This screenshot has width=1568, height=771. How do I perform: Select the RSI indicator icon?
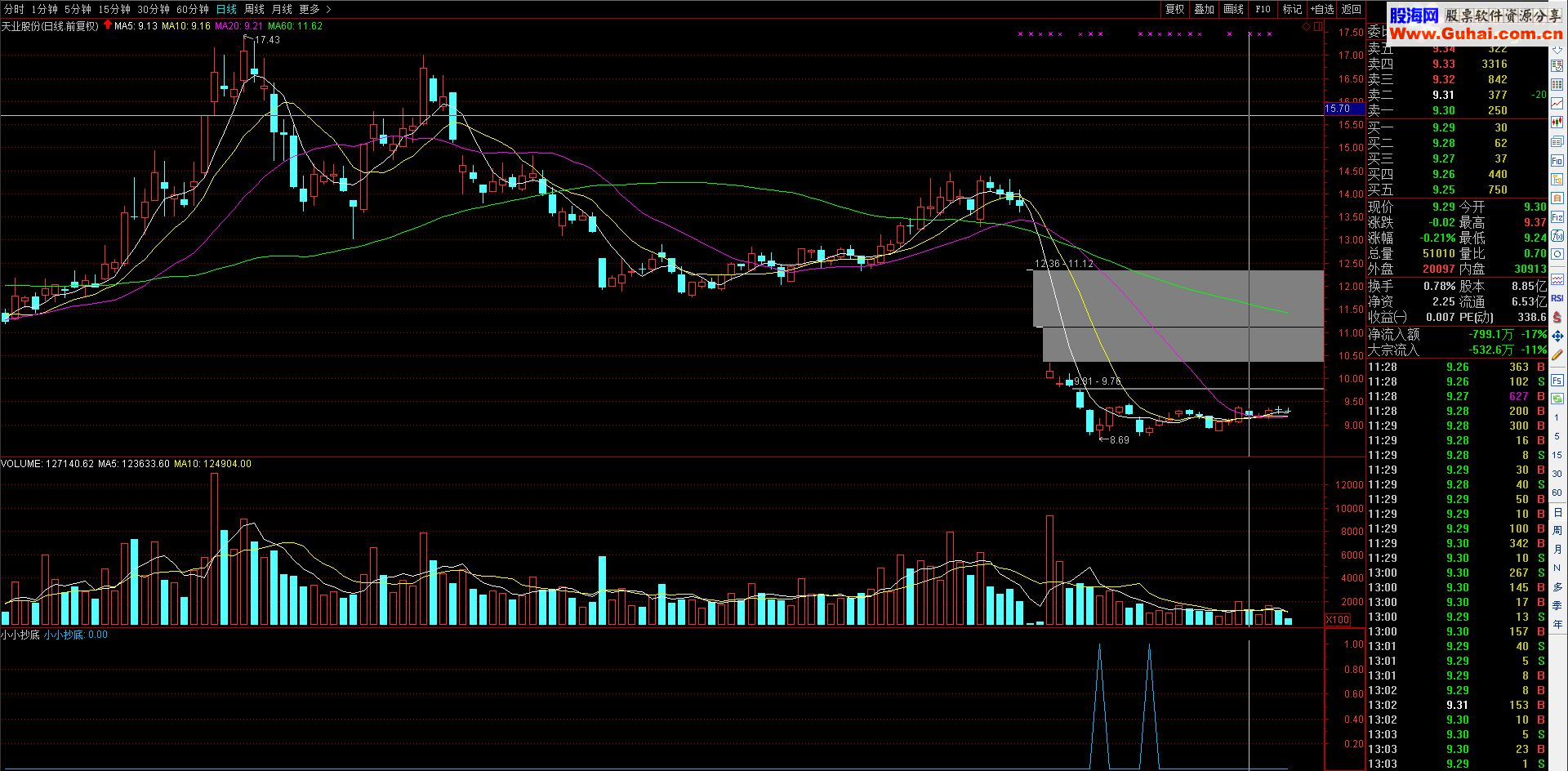pos(1557,298)
